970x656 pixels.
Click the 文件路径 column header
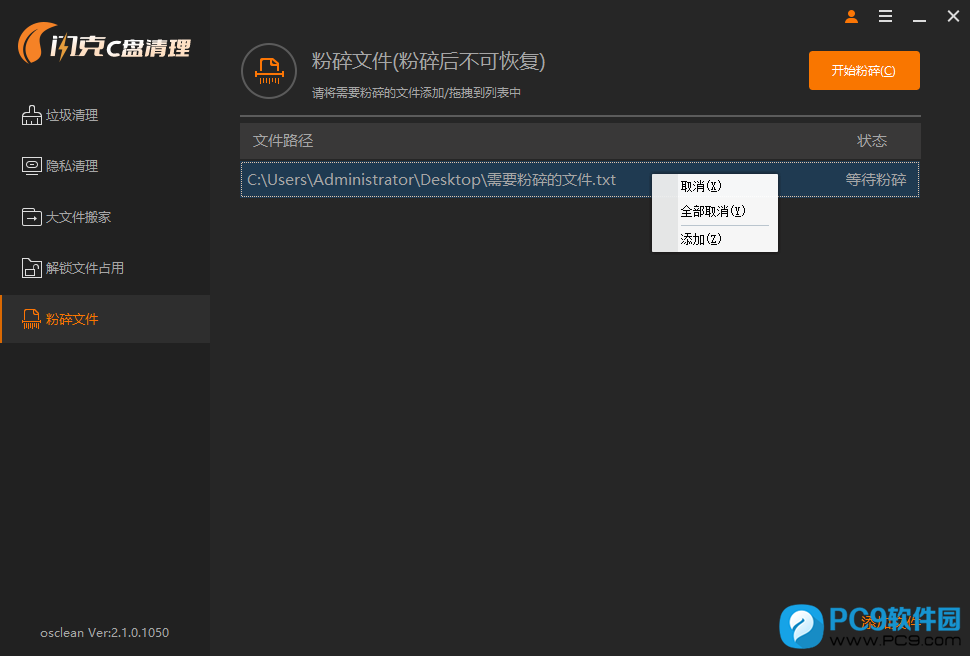(283, 140)
